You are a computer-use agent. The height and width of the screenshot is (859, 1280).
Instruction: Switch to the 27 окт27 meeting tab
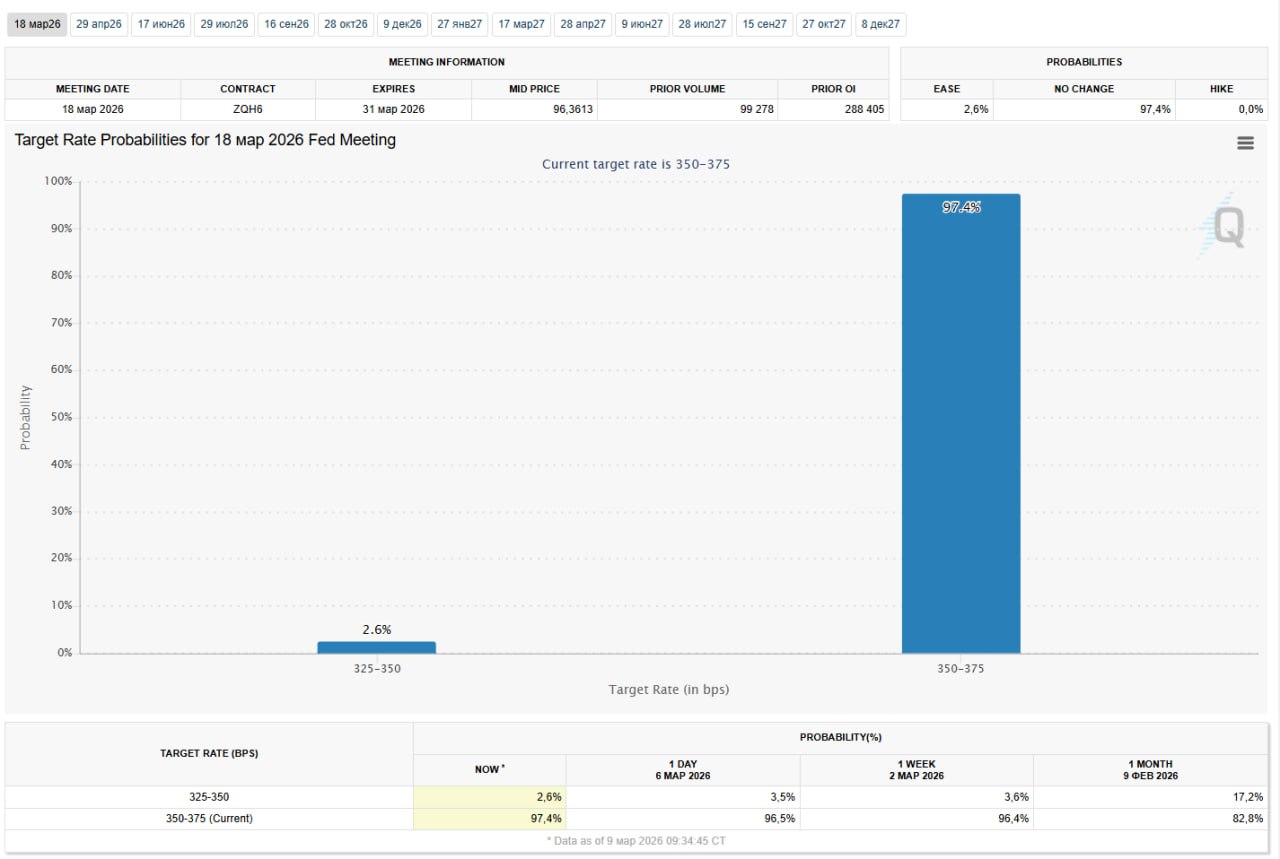point(823,24)
